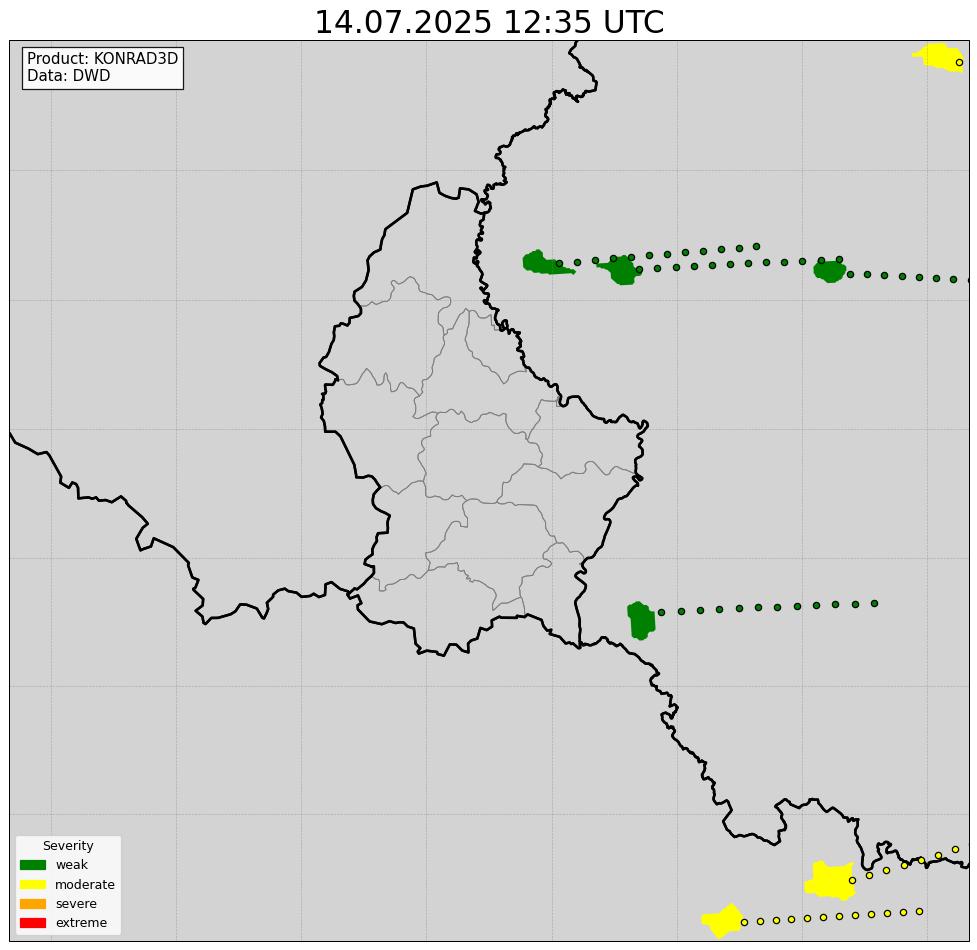Select the 'severe' legend label
Image resolution: width=977 pixels, height=950 pixels.
(76, 904)
